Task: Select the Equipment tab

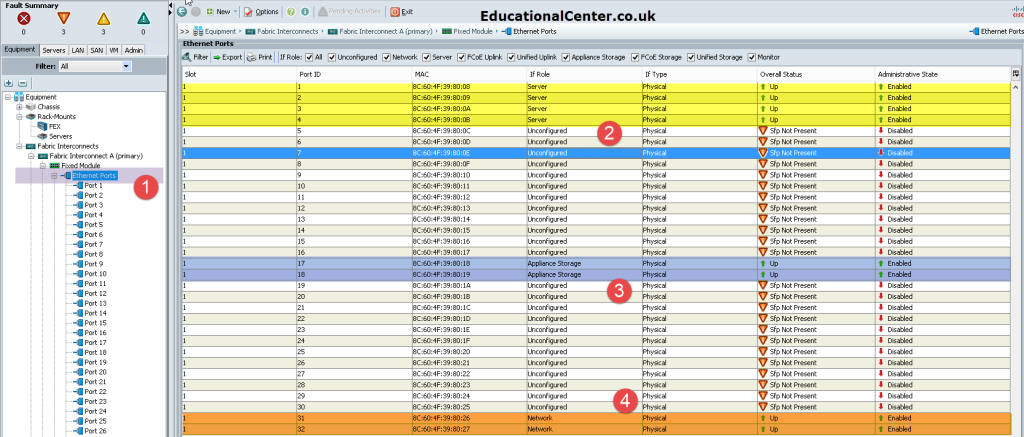Action: click(x=20, y=50)
